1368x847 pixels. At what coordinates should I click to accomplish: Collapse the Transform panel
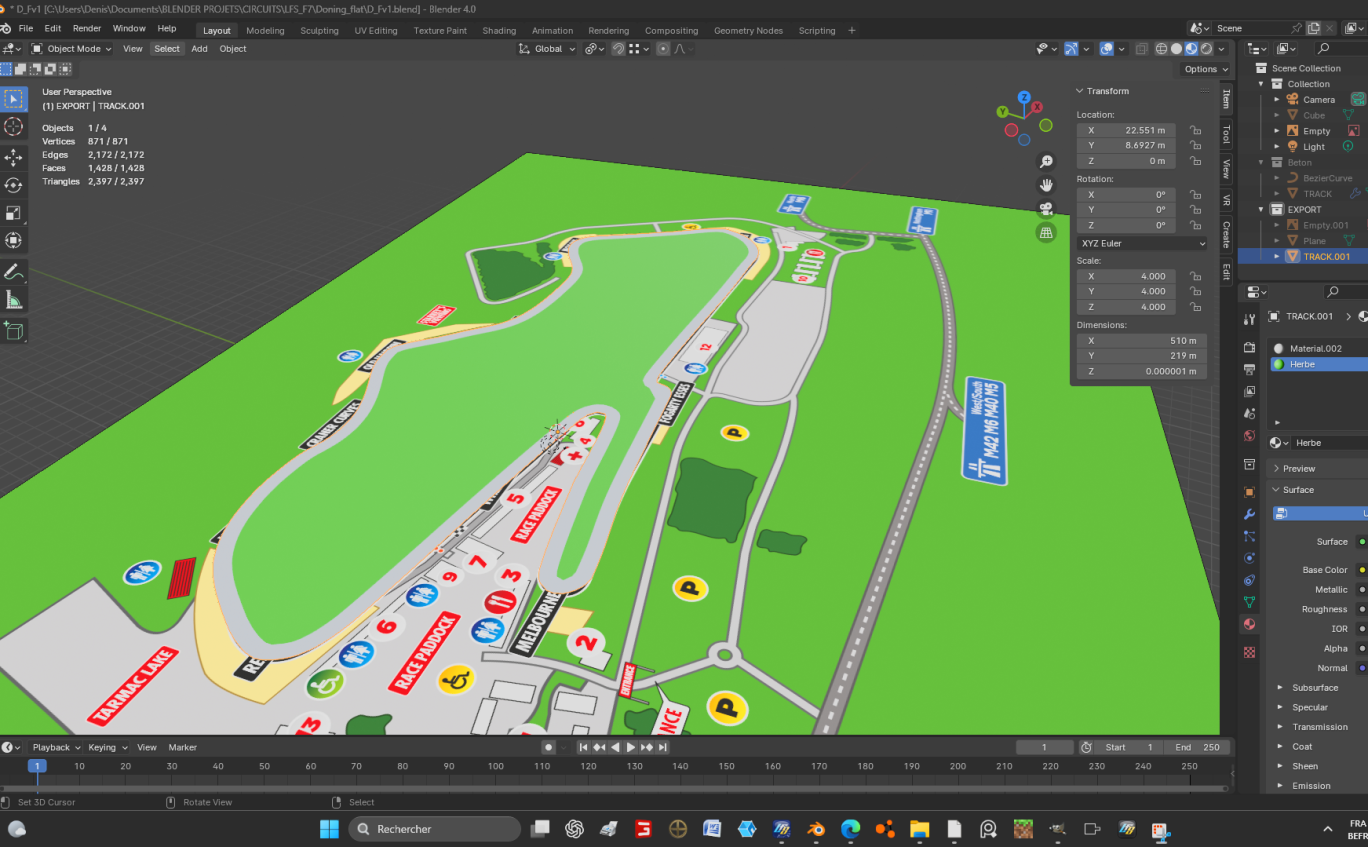point(1080,91)
